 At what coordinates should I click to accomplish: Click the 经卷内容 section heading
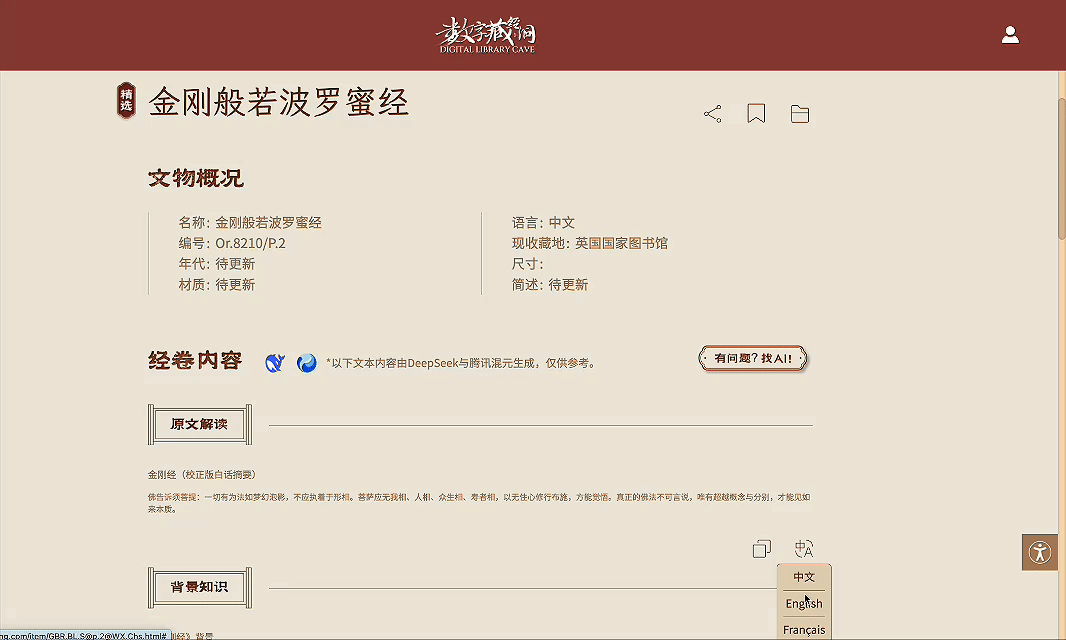[195, 360]
